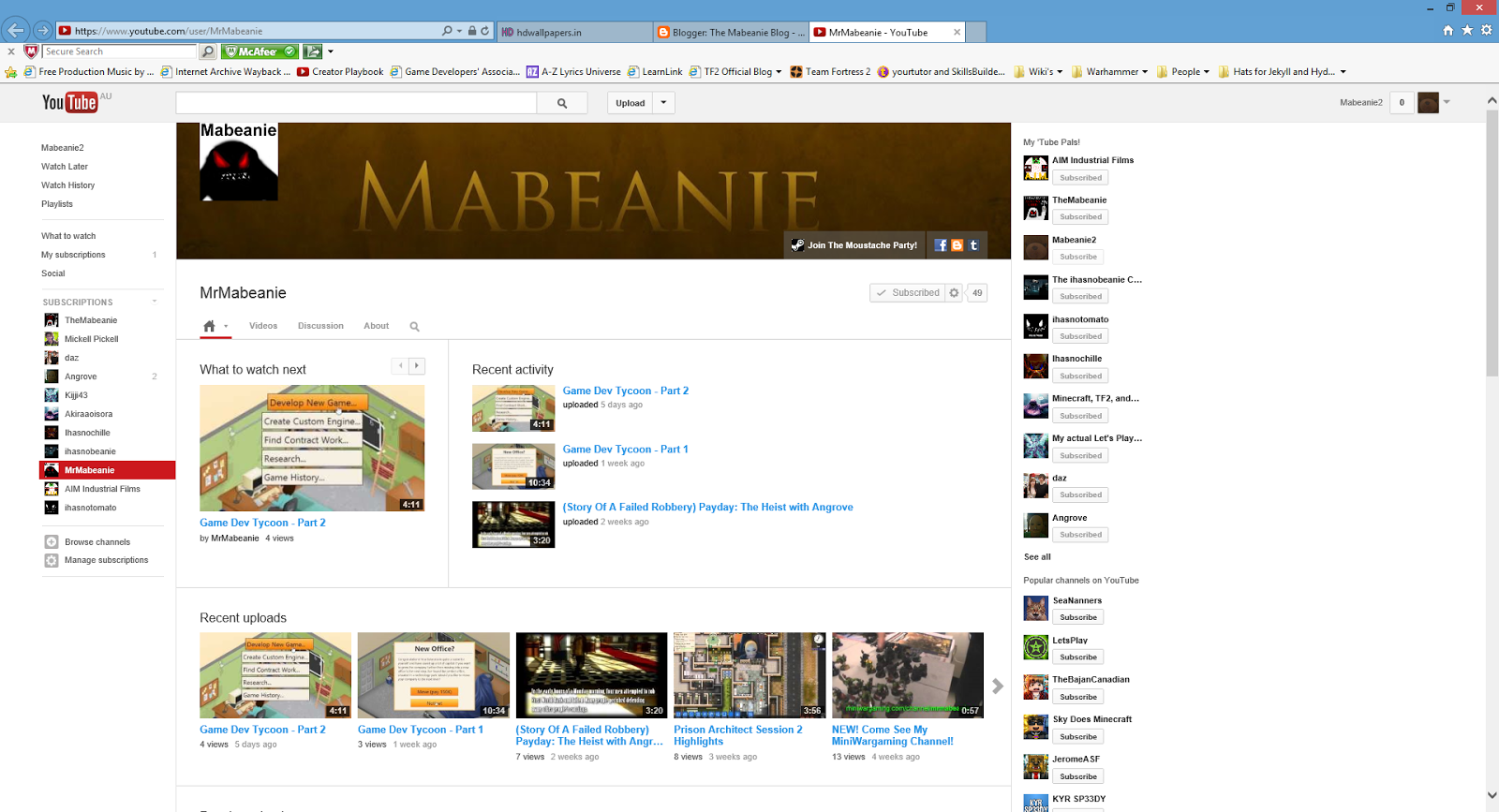Image resolution: width=1499 pixels, height=812 pixels.
Task: Click the refresh icon in address bar
Action: (484, 31)
